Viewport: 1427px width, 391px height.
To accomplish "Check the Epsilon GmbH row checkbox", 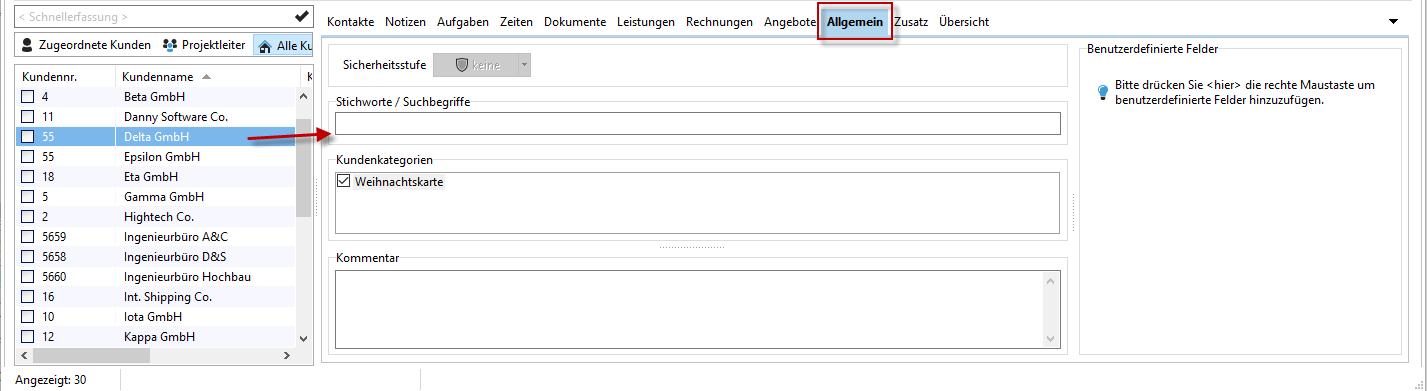I will (x=28, y=157).
